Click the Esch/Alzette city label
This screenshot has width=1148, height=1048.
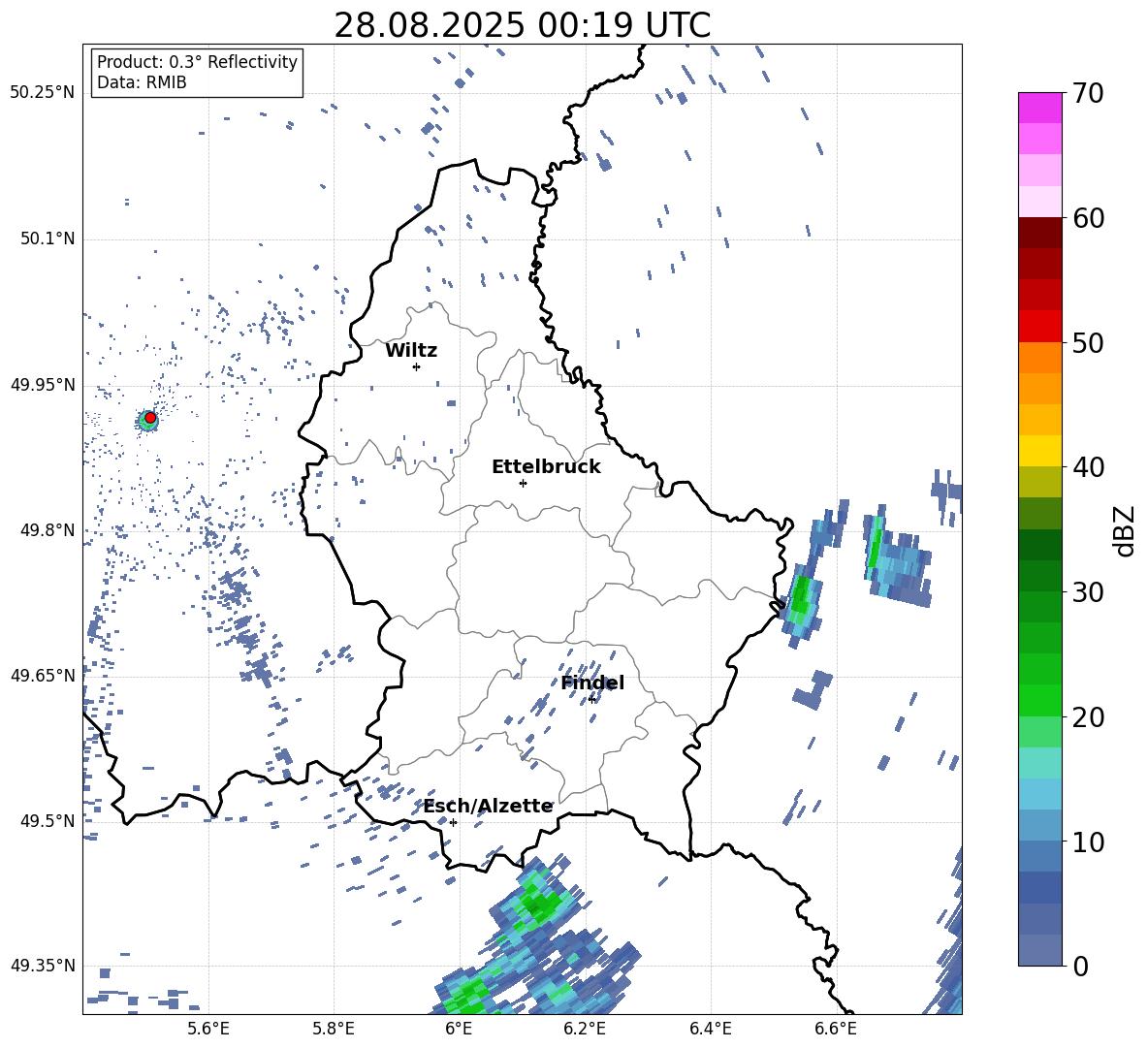click(x=488, y=807)
